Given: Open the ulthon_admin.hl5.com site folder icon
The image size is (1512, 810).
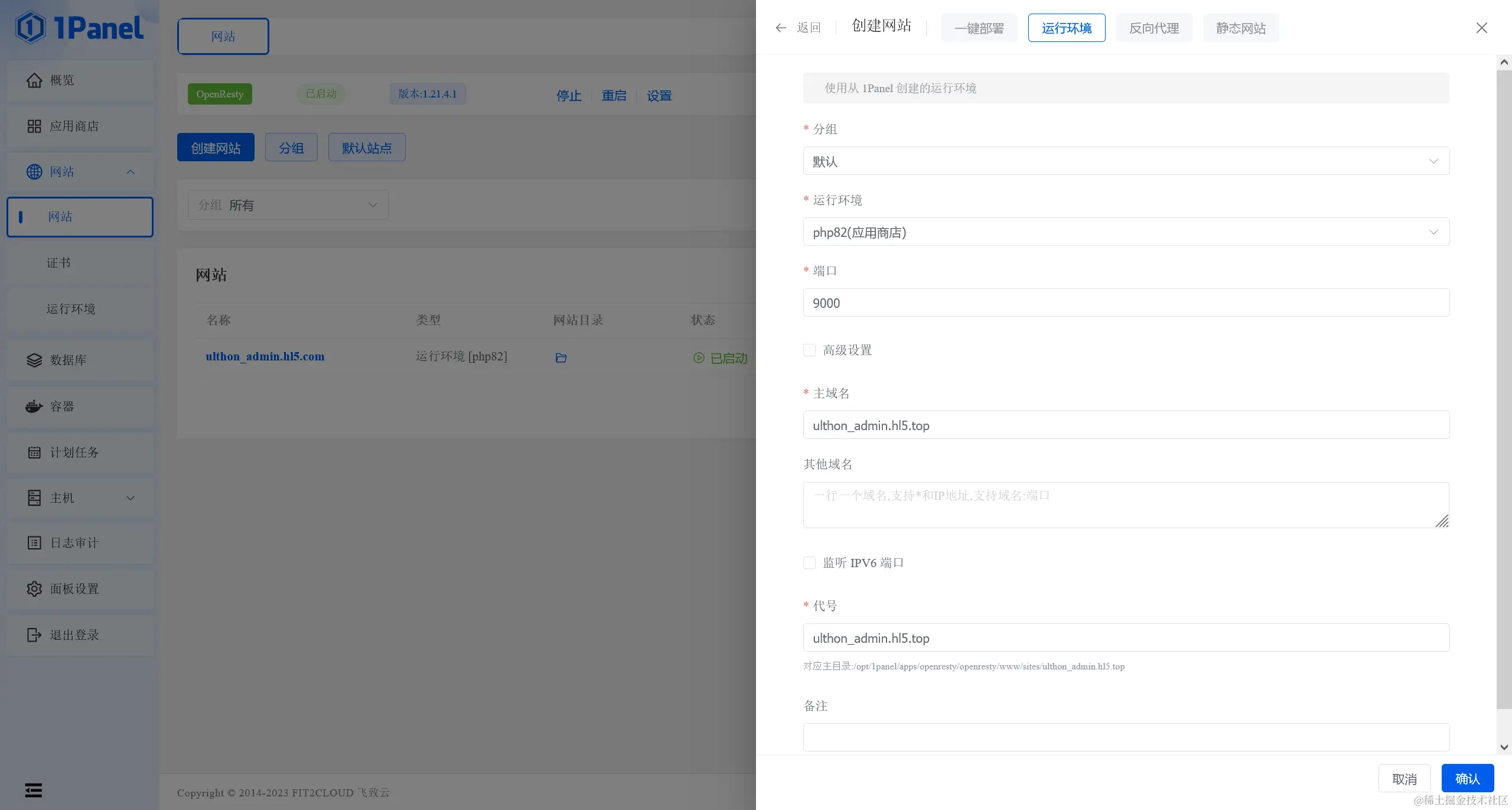Looking at the screenshot, I should [x=561, y=358].
